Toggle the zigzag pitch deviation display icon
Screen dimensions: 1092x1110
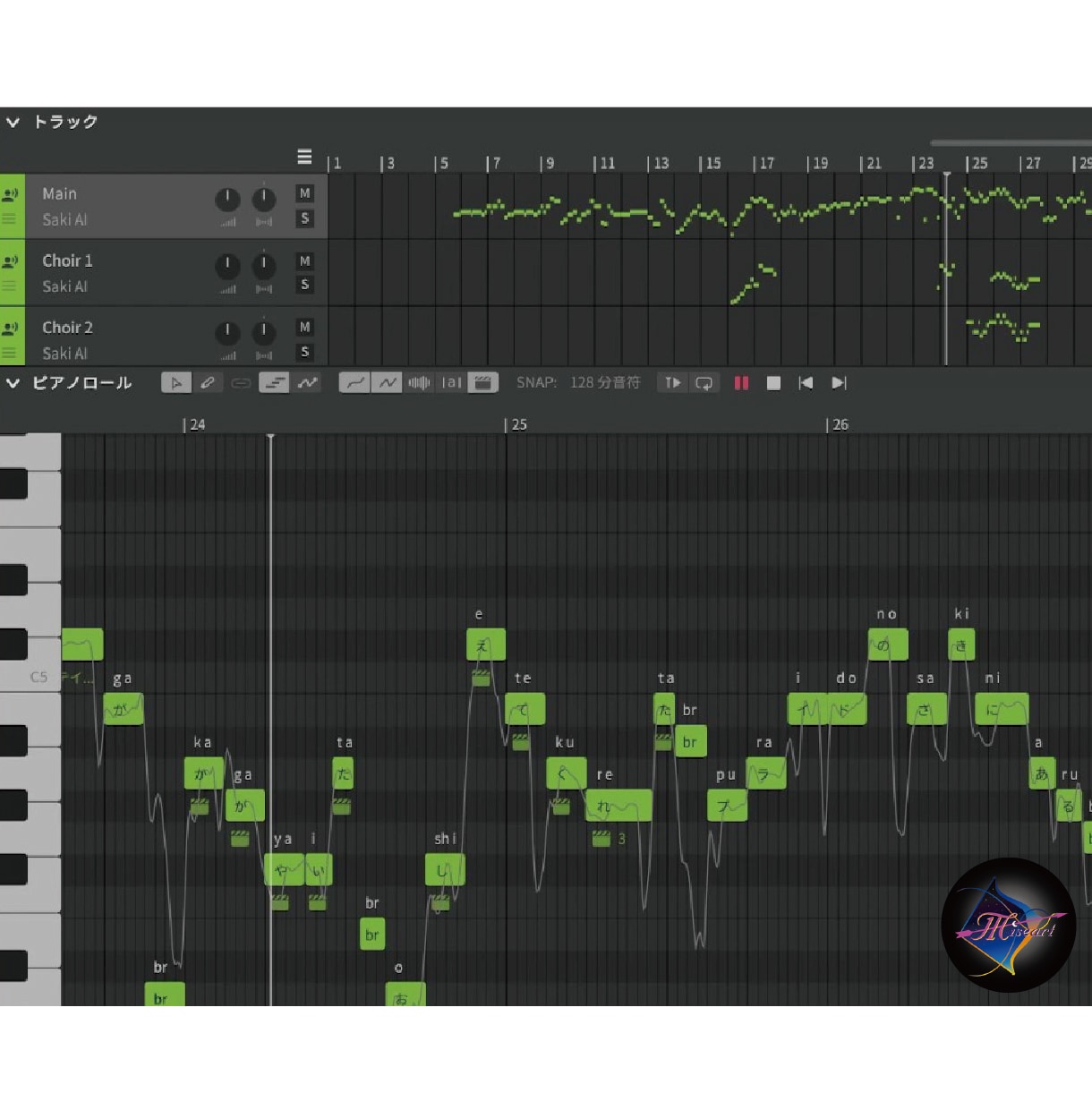pos(387,383)
